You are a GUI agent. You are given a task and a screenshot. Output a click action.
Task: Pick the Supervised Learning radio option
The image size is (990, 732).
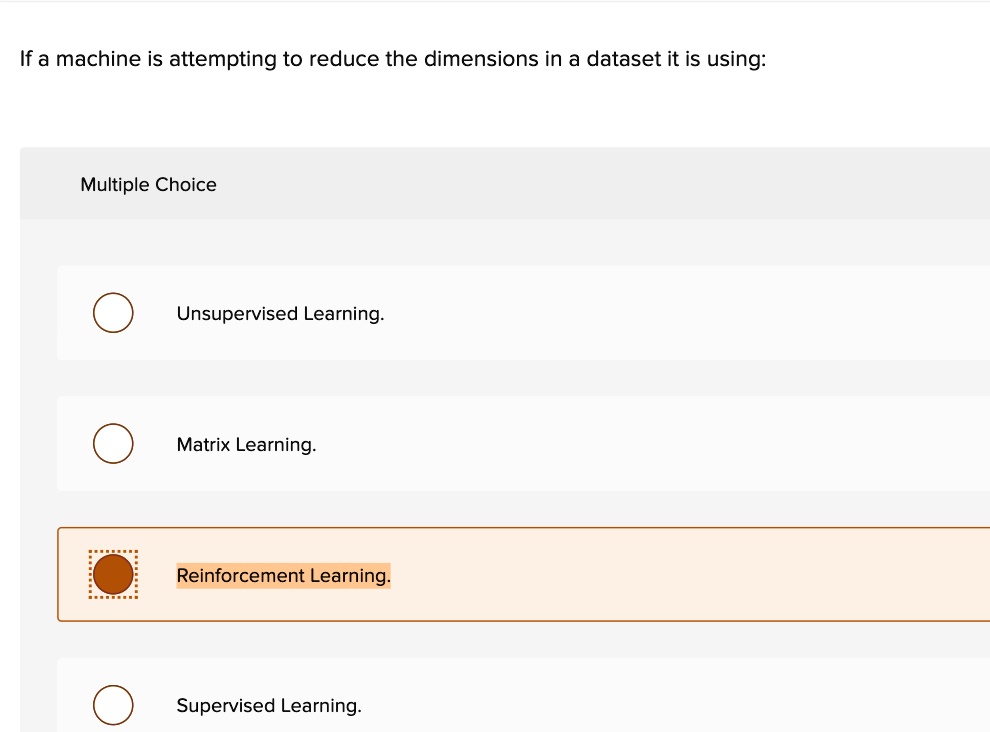(113, 705)
